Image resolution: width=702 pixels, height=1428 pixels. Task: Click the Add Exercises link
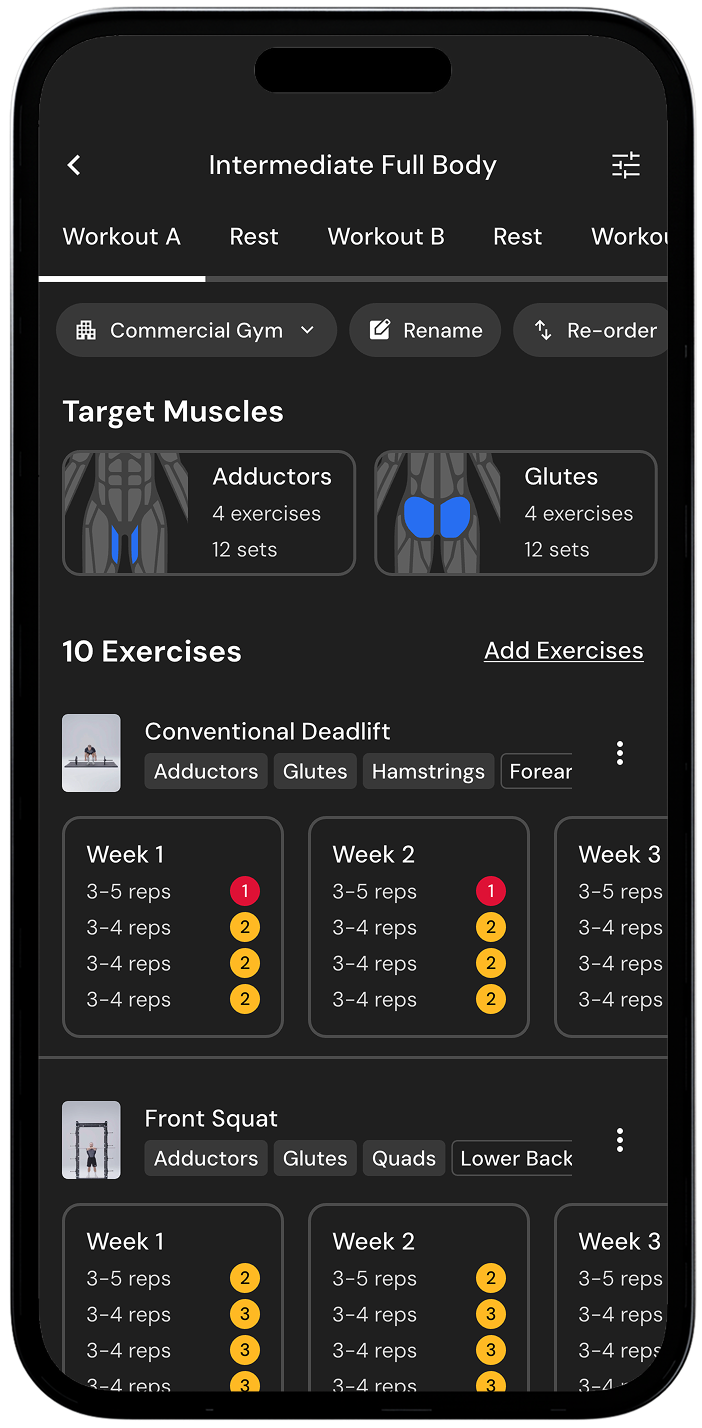(563, 651)
